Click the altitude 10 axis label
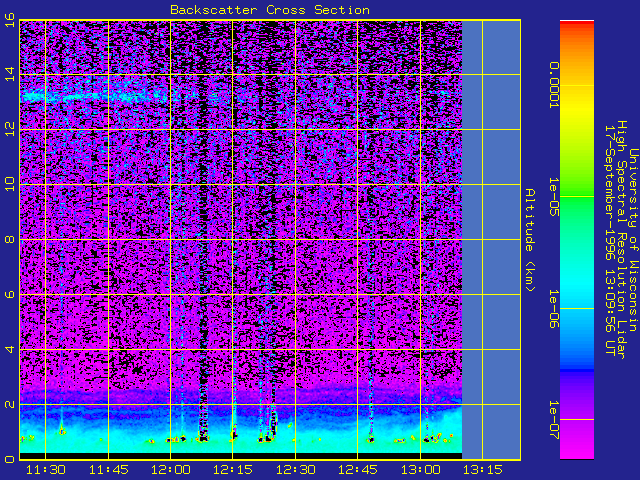This screenshot has height=480, width=640. (10, 184)
